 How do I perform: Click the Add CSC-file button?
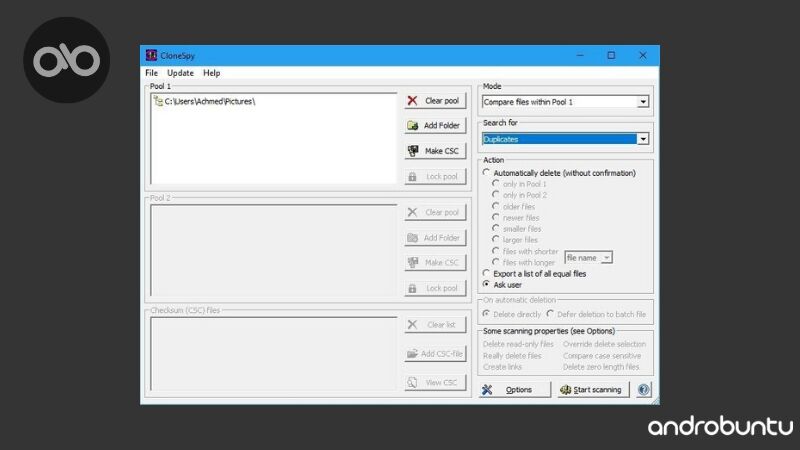tap(435, 354)
